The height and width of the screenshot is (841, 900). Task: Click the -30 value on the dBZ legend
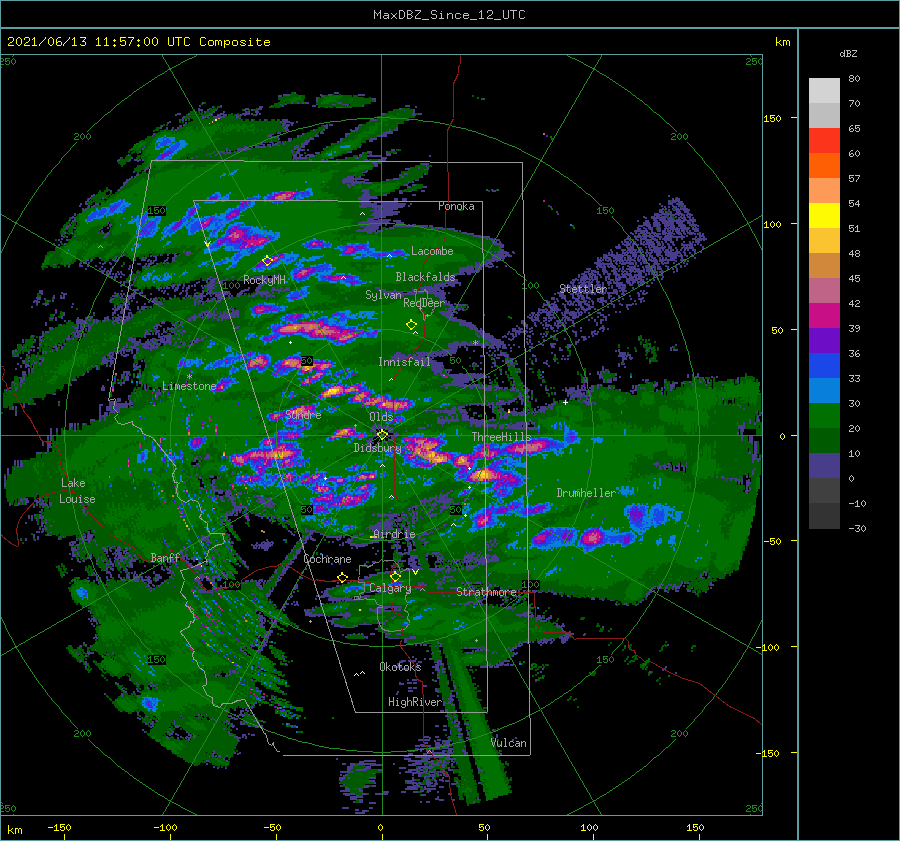pos(857,528)
